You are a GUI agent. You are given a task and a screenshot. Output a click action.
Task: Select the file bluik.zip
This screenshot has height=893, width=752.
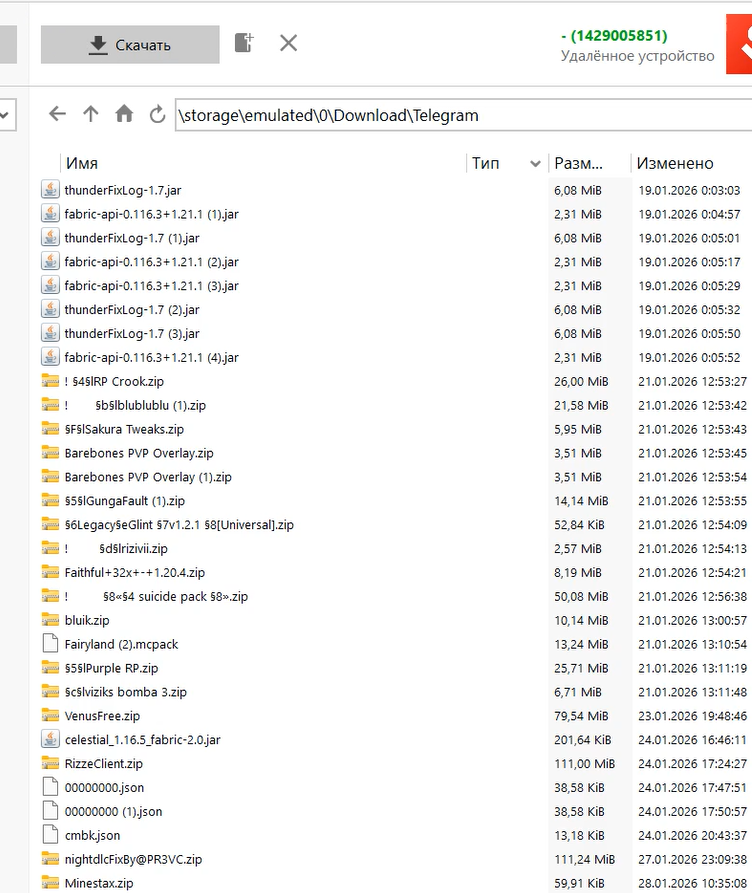click(87, 620)
